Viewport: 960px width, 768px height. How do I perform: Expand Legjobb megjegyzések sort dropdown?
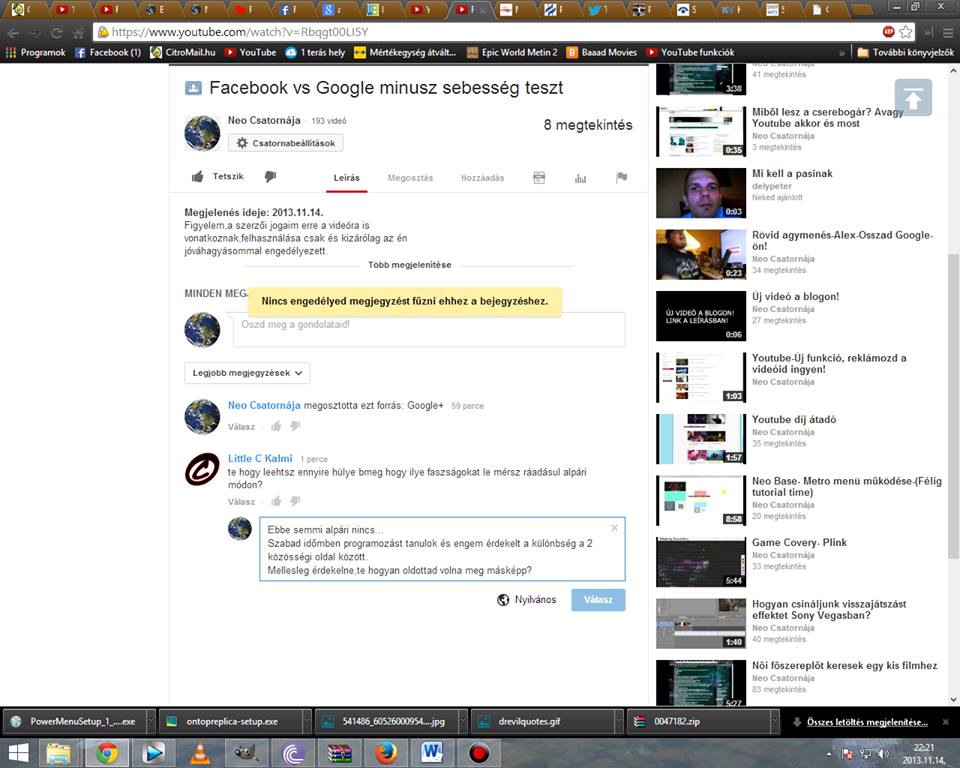click(x=247, y=372)
